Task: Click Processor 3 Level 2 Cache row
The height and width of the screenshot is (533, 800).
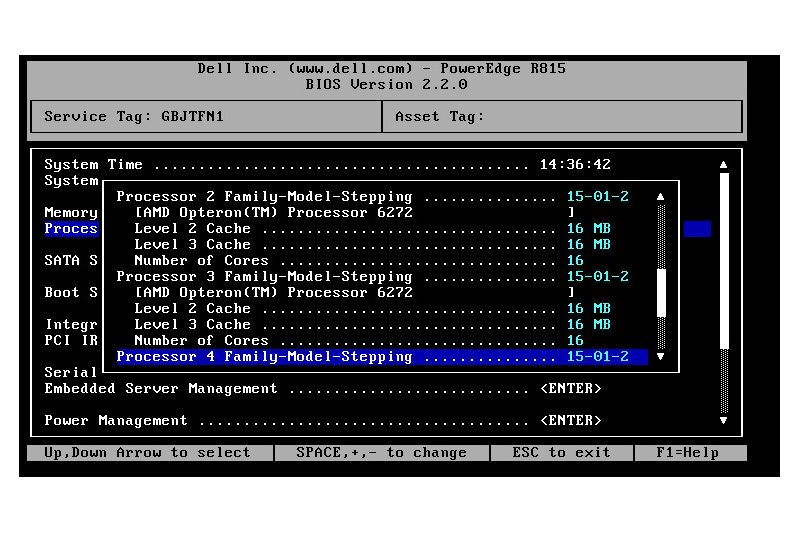Action: (x=372, y=309)
